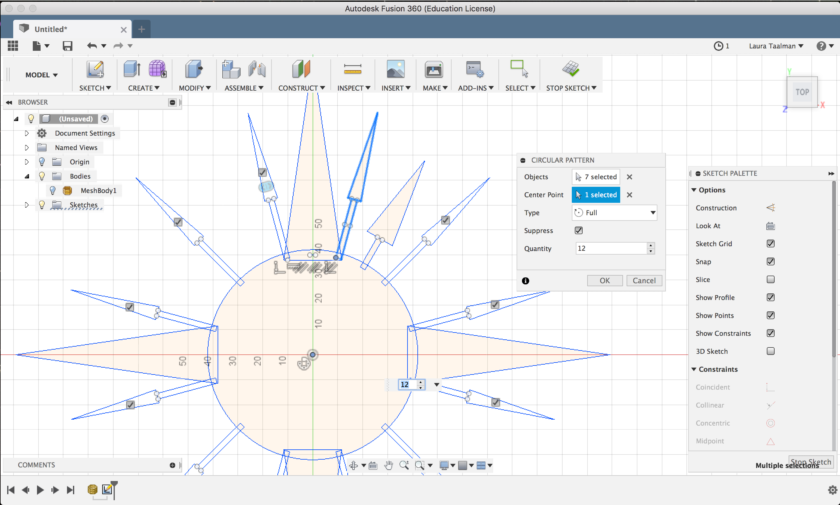Expand the Sketches folder in browser
This screenshot has height=505, width=840.
pos(27,205)
